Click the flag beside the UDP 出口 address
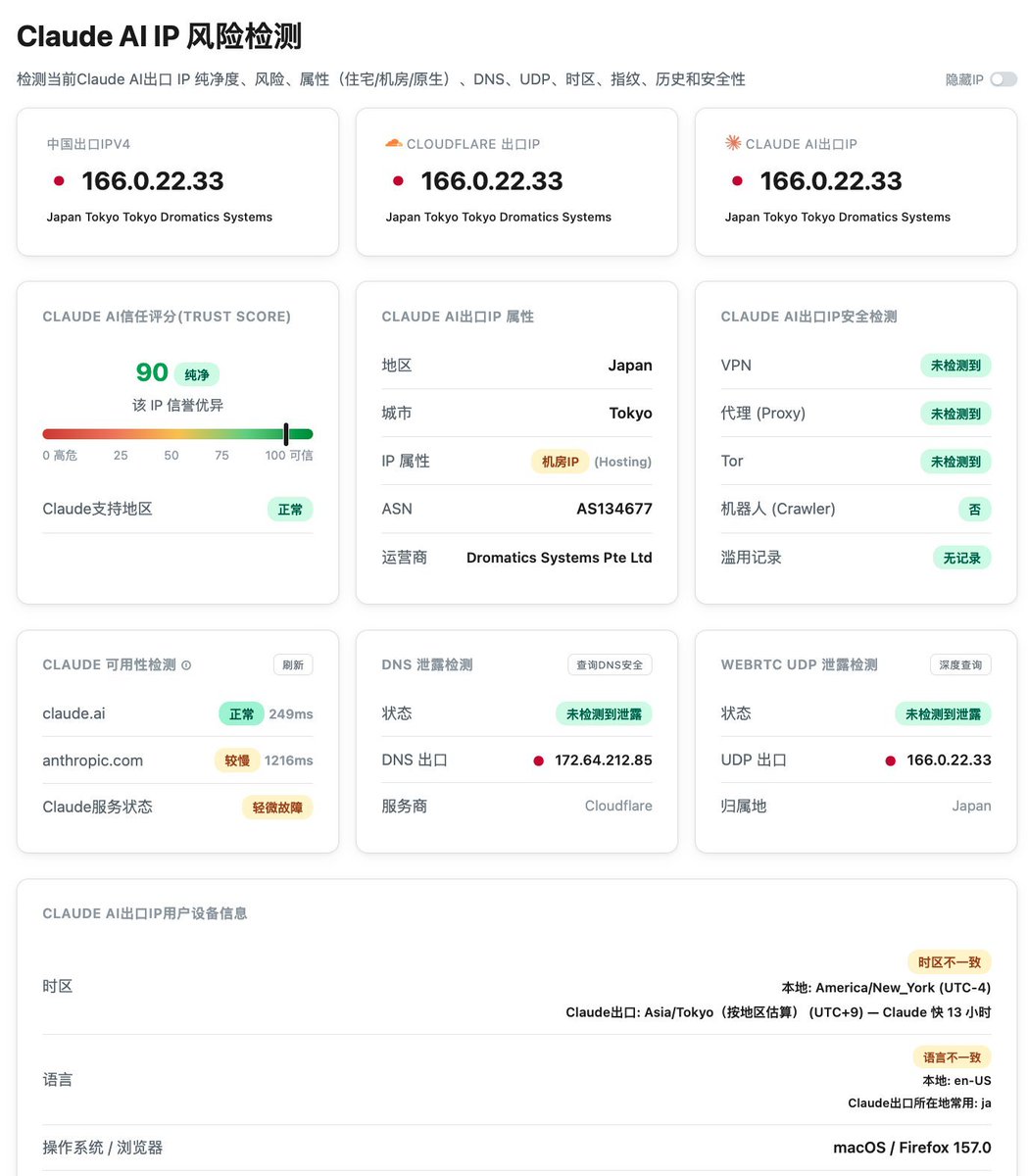 (x=890, y=760)
